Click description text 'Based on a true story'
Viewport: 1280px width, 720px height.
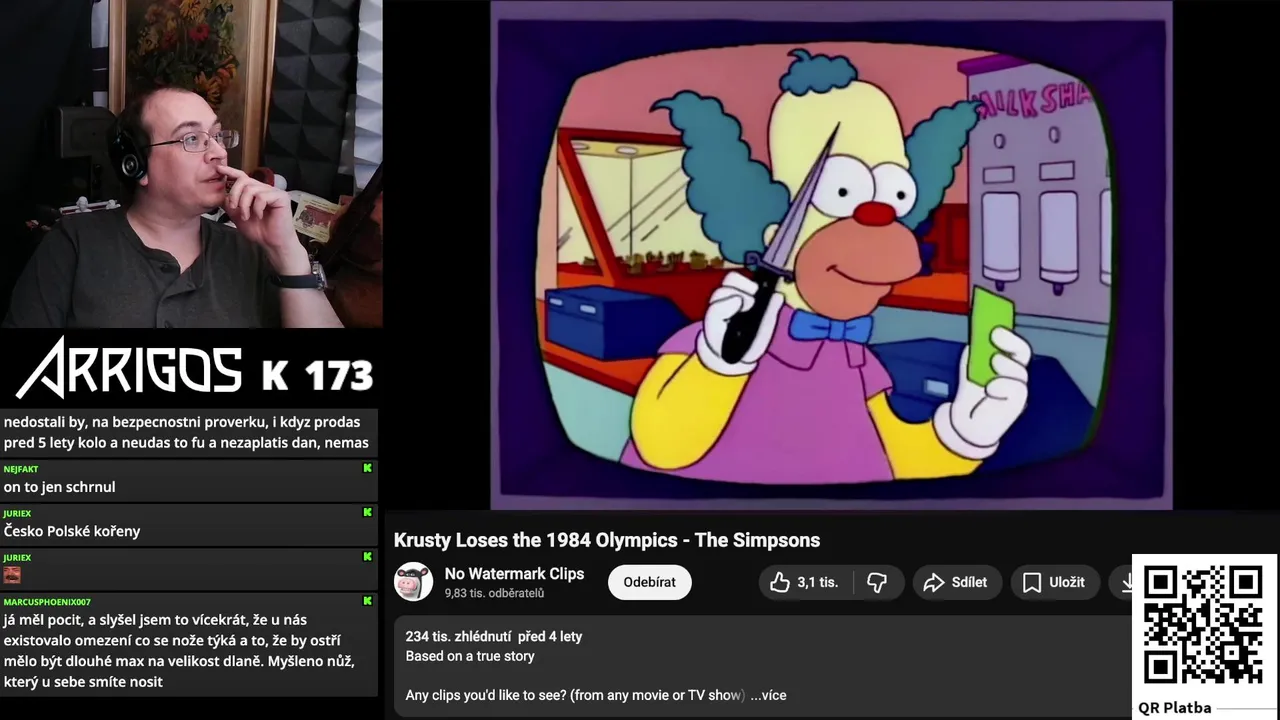[470, 656]
